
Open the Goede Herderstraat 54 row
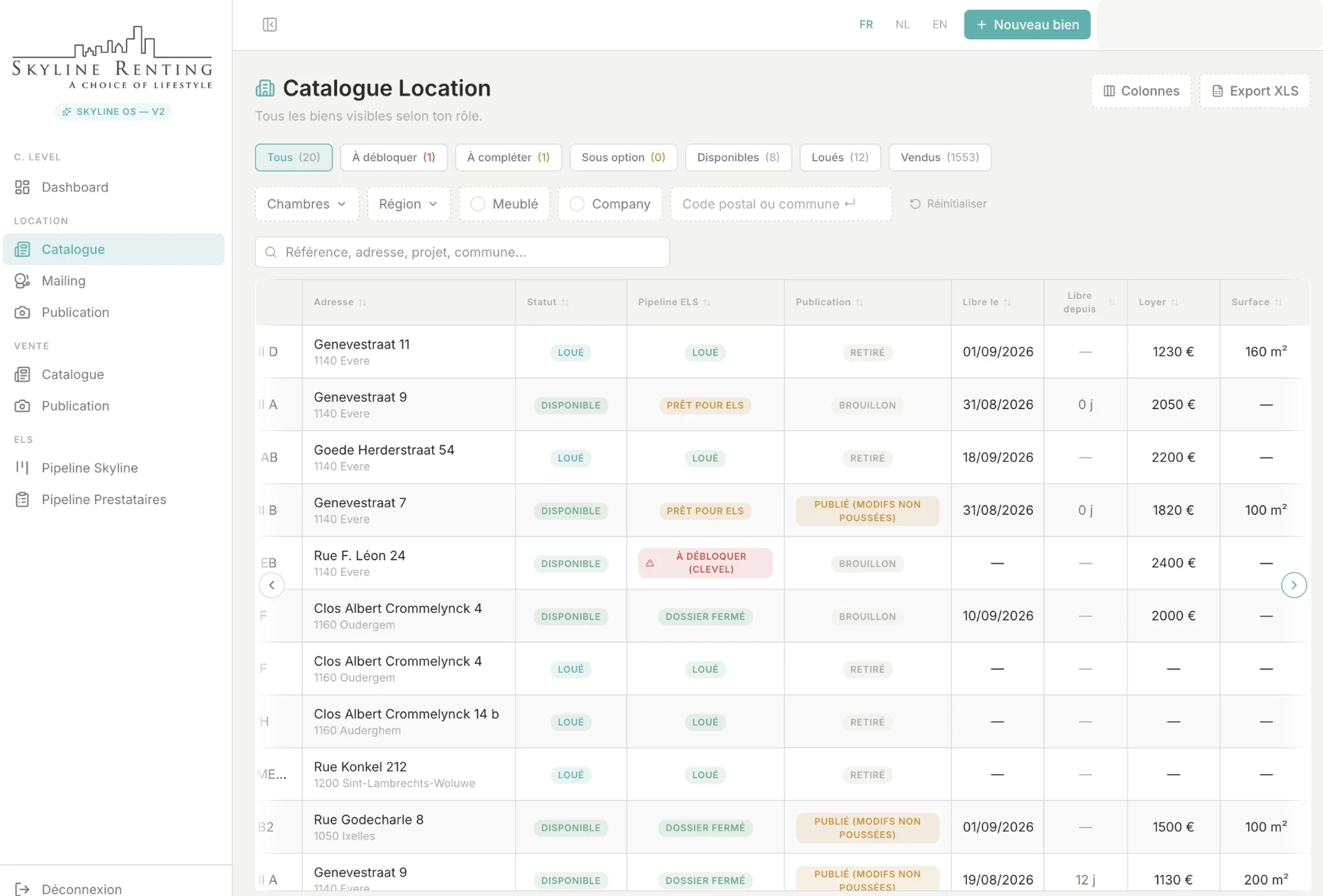782,457
